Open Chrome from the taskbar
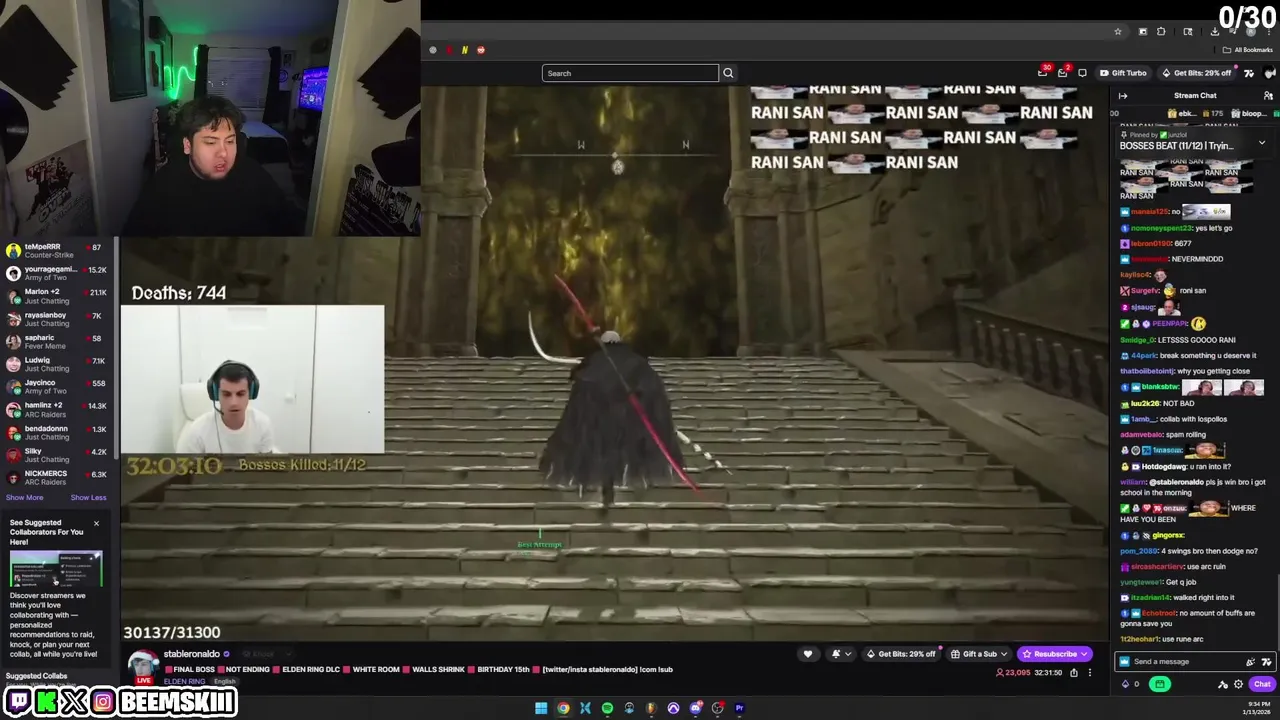 563,708
